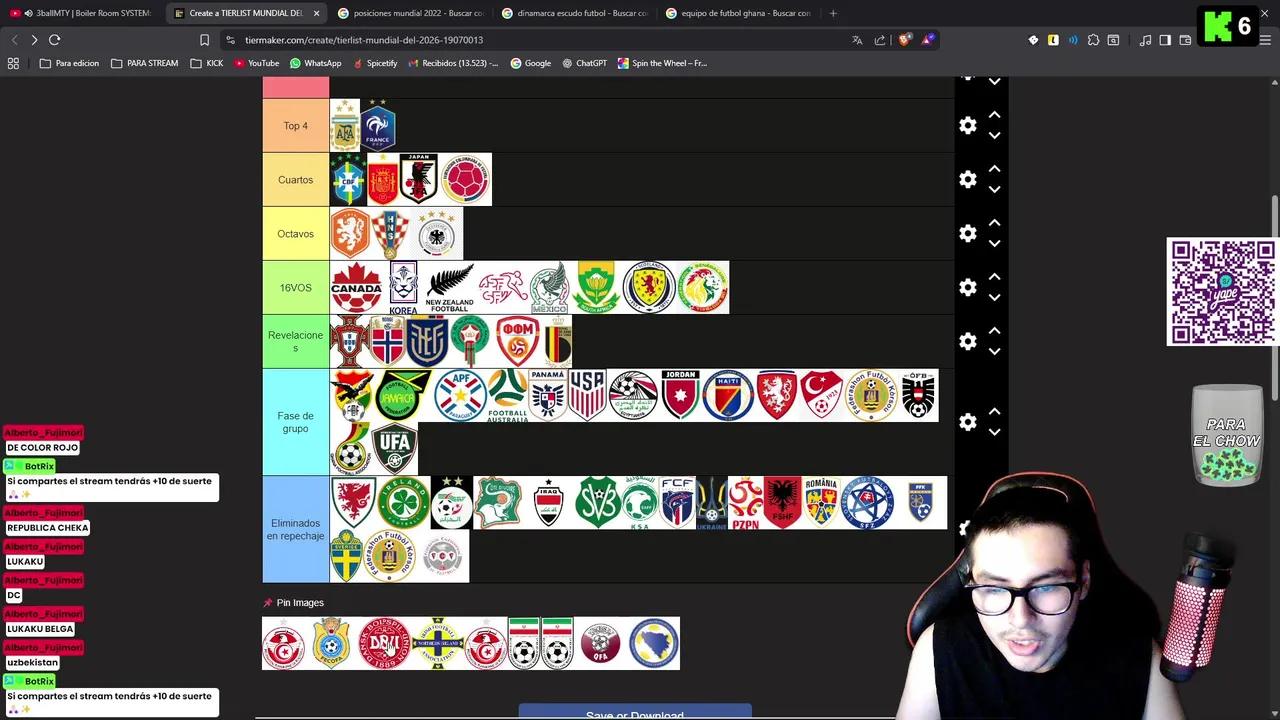Viewport: 1280px width, 720px height.
Task: Click the Save or Download button
Action: point(635,714)
